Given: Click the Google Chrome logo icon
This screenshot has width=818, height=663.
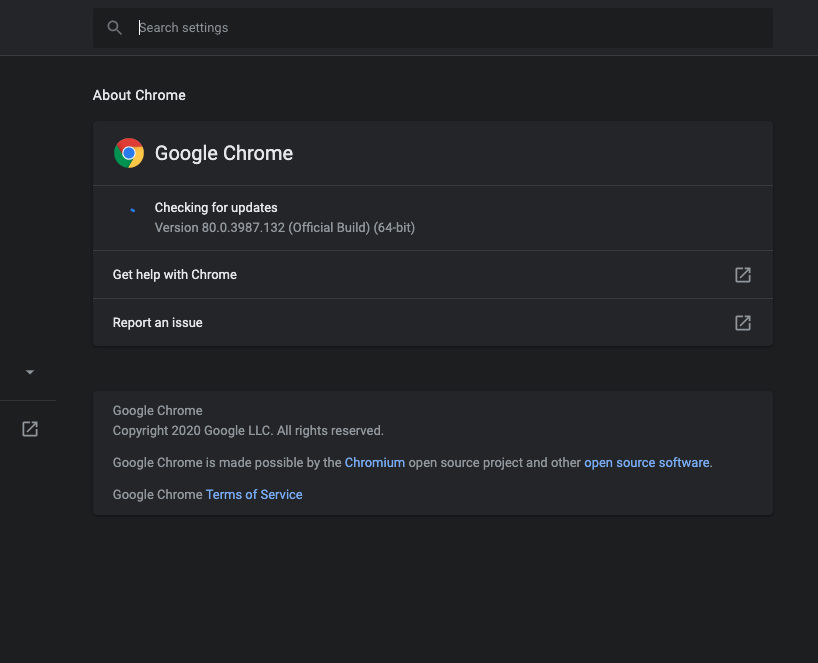Looking at the screenshot, I should pyautogui.click(x=129, y=153).
